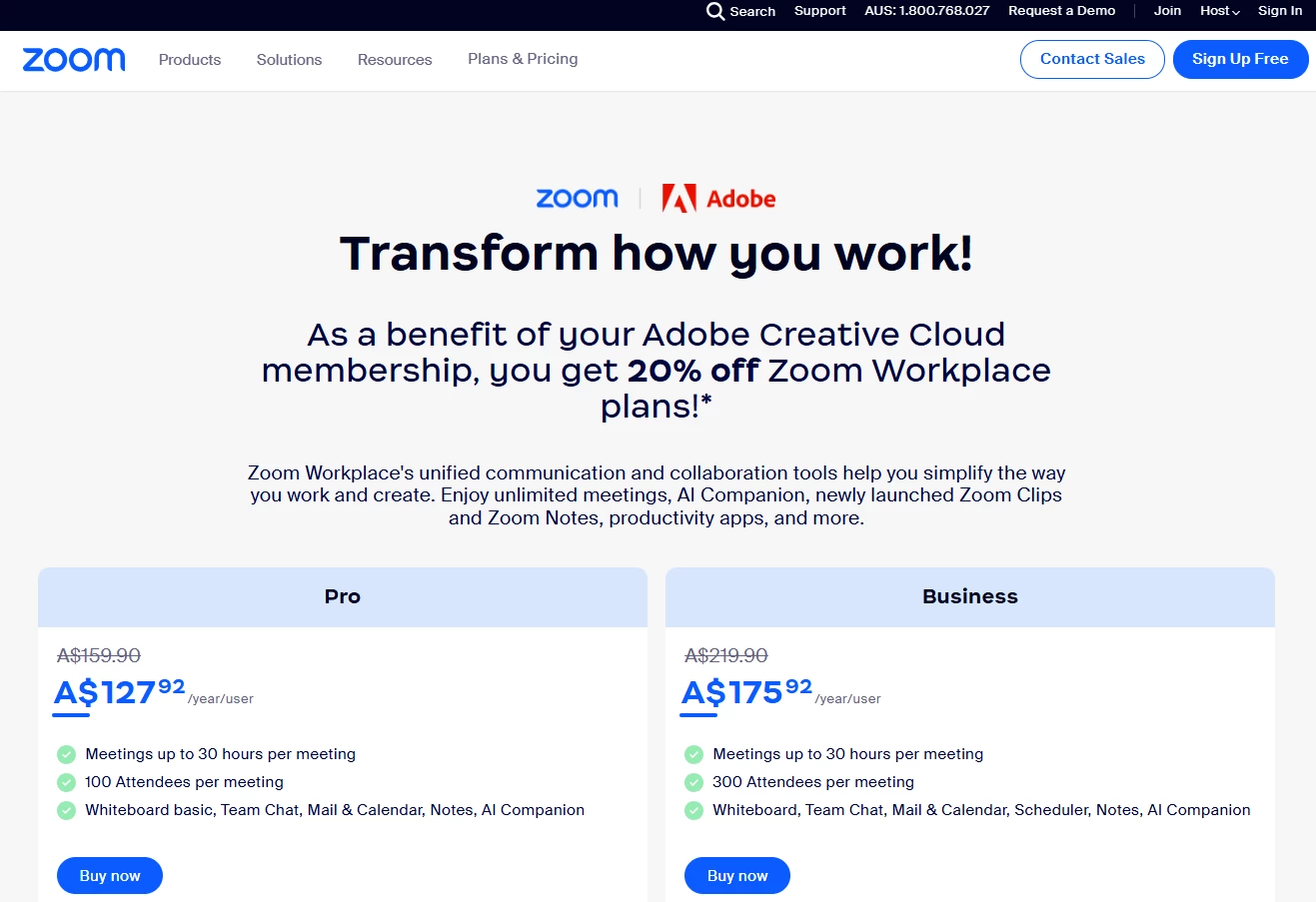Click the struck-through A$159.90 price
1316x902 pixels.
tap(99, 655)
